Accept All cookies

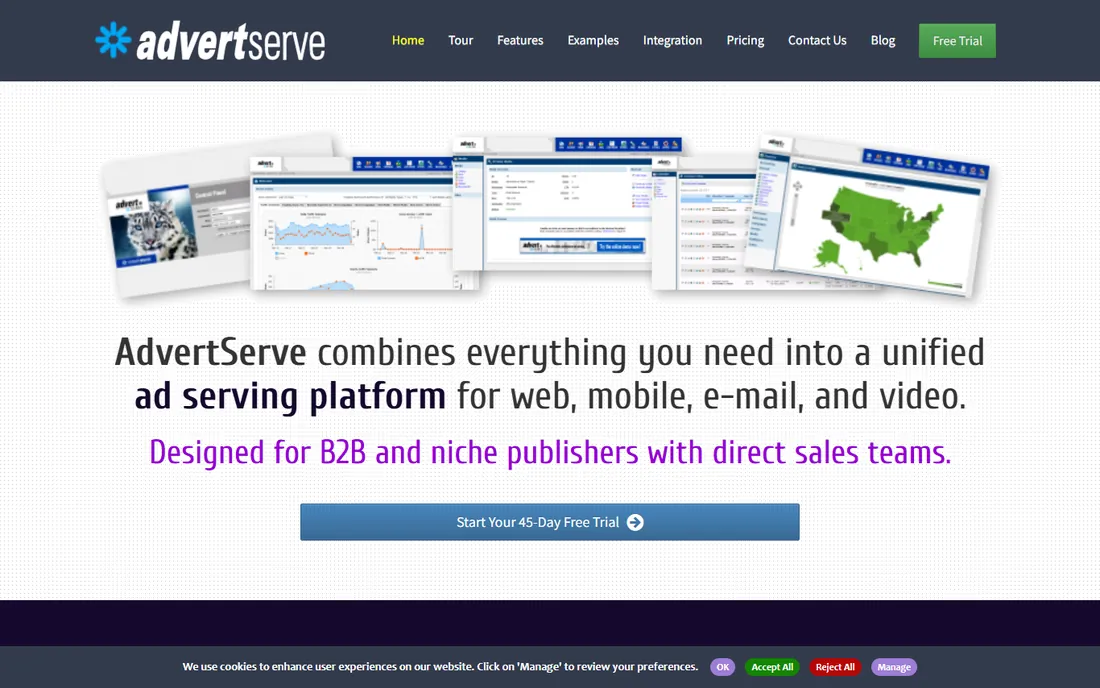pos(772,667)
